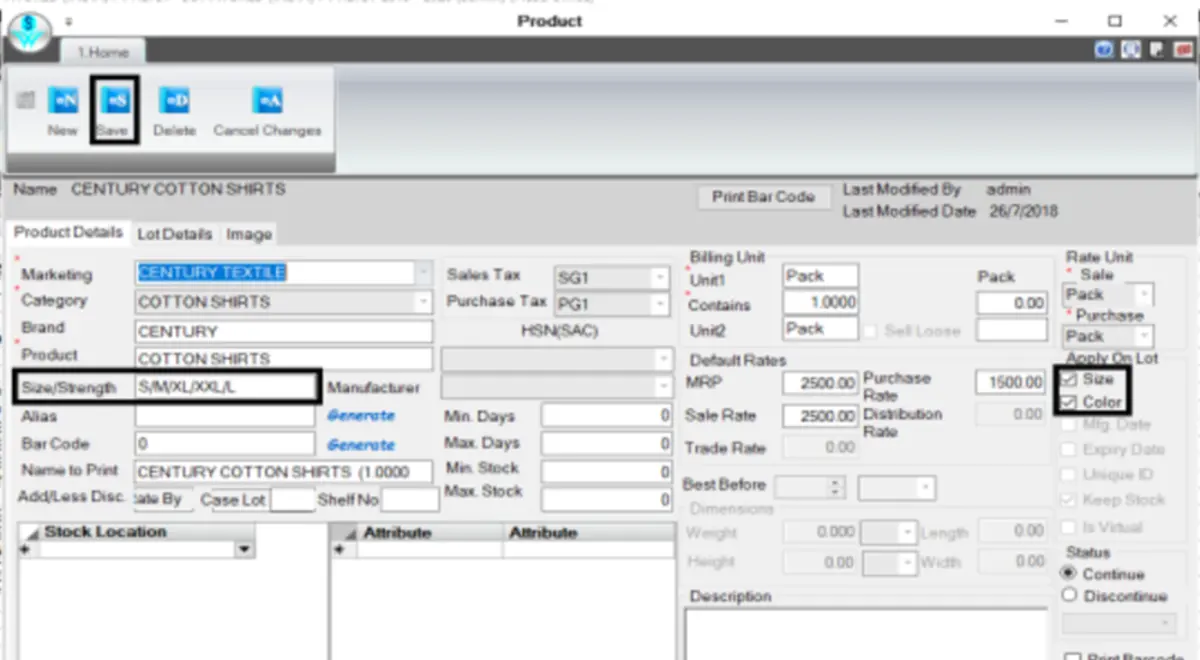Screen dimensions: 1200x660
Task: Open the quick access arrow beside the logo
Action: (68, 20)
